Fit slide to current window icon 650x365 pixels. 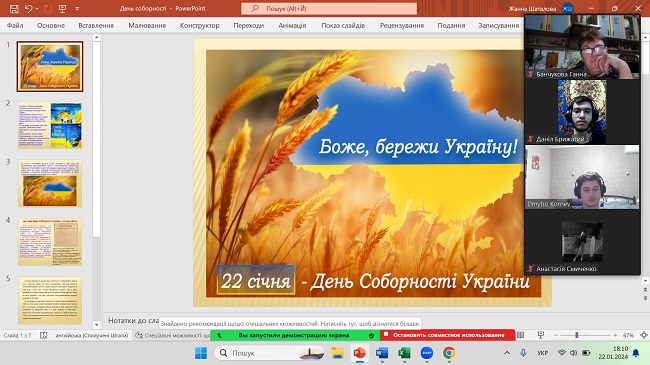tap(644, 335)
